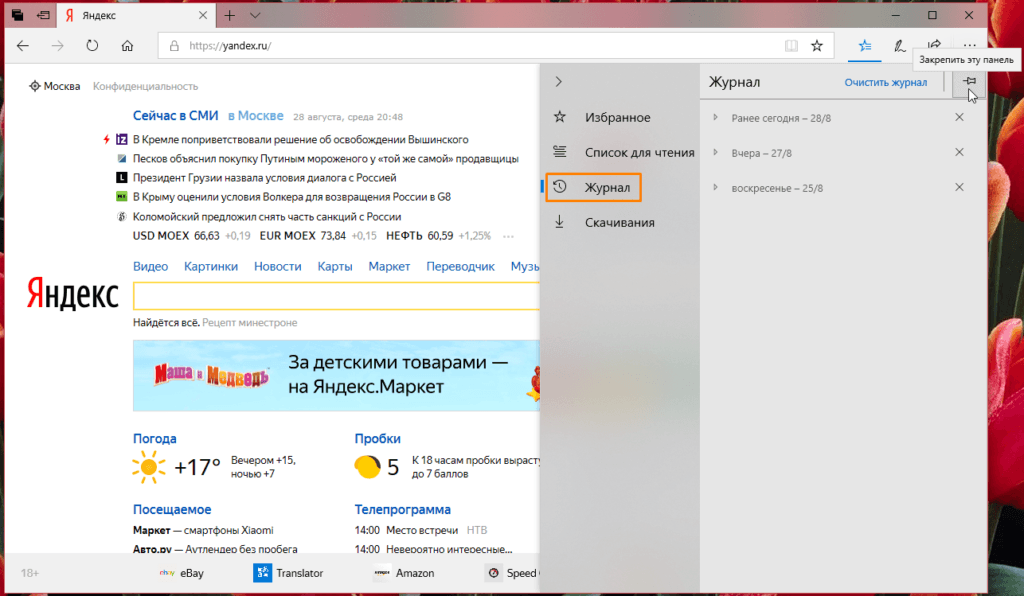The image size is (1024, 596).
Task: Open Маша и Медведь Market banner
Action: pos(336,375)
